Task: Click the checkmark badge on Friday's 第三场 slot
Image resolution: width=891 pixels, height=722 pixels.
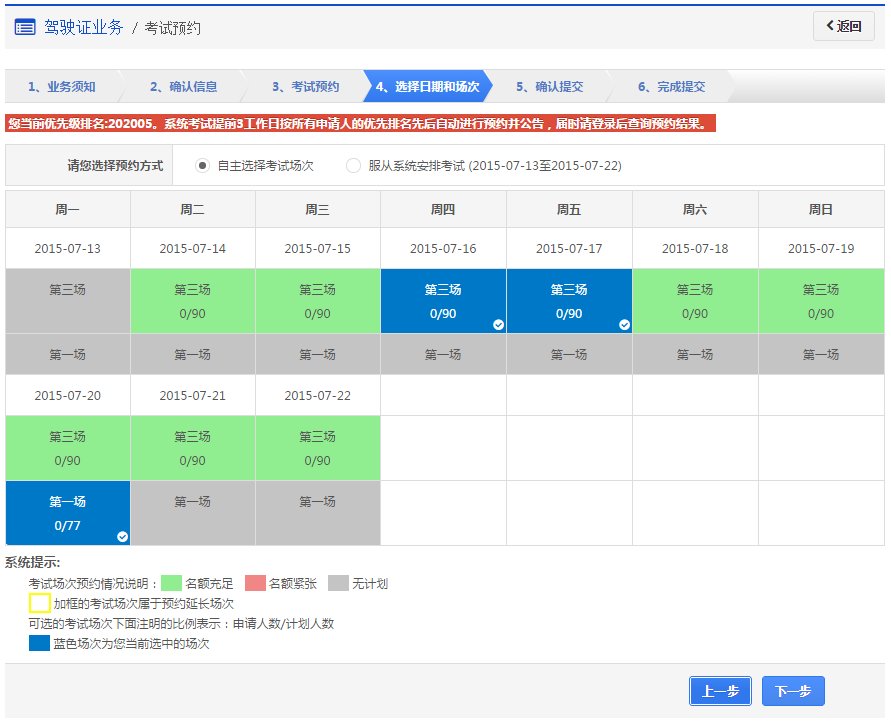Action: click(x=622, y=323)
